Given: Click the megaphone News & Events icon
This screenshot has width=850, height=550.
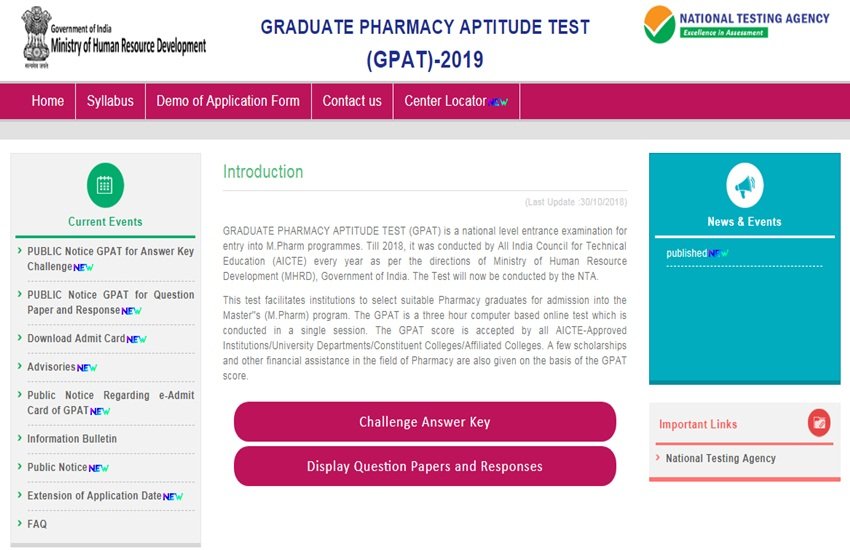Looking at the screenshot, I should pos(744,185).
